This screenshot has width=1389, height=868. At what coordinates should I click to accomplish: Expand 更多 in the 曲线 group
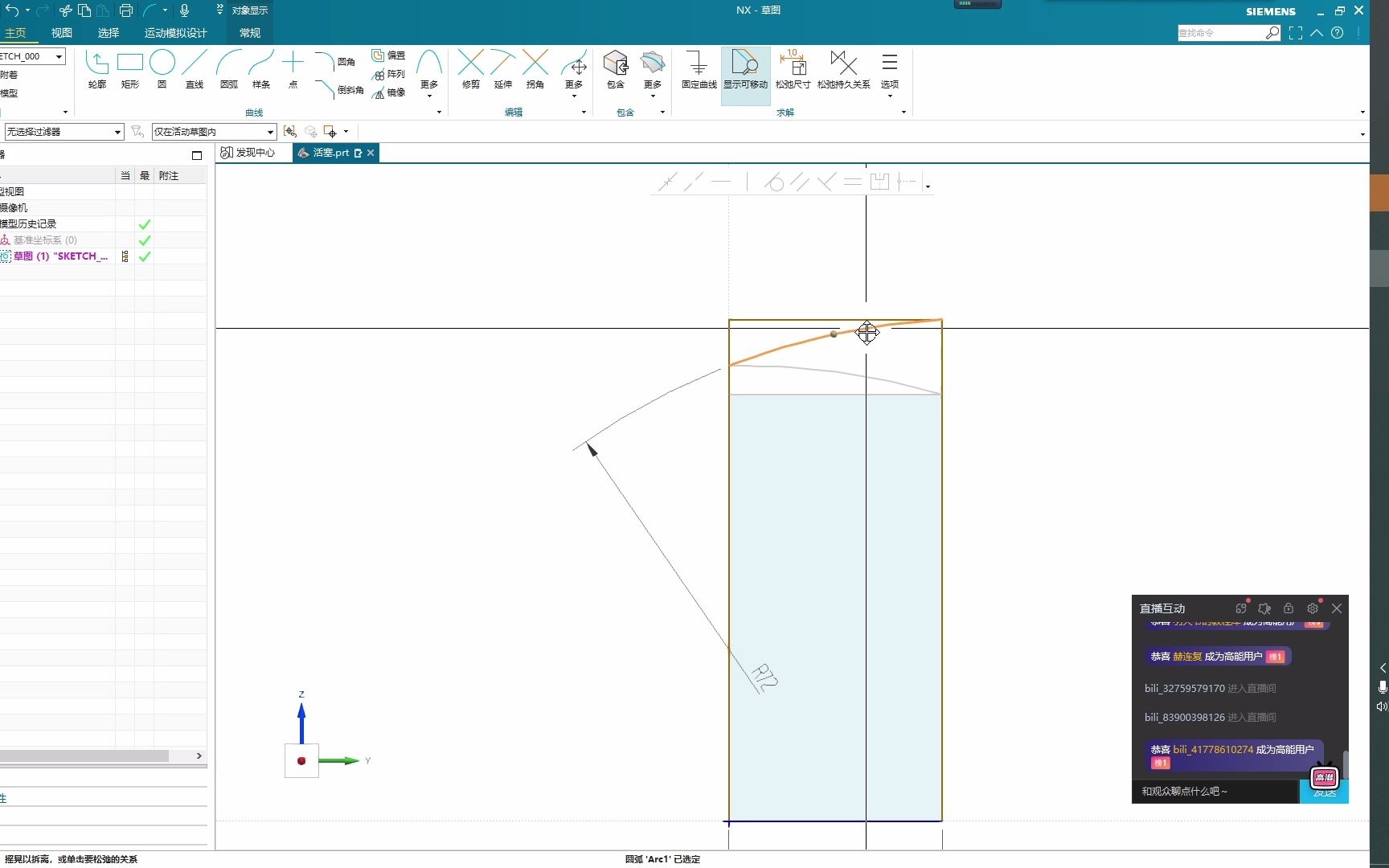click(x=429, y=76)
